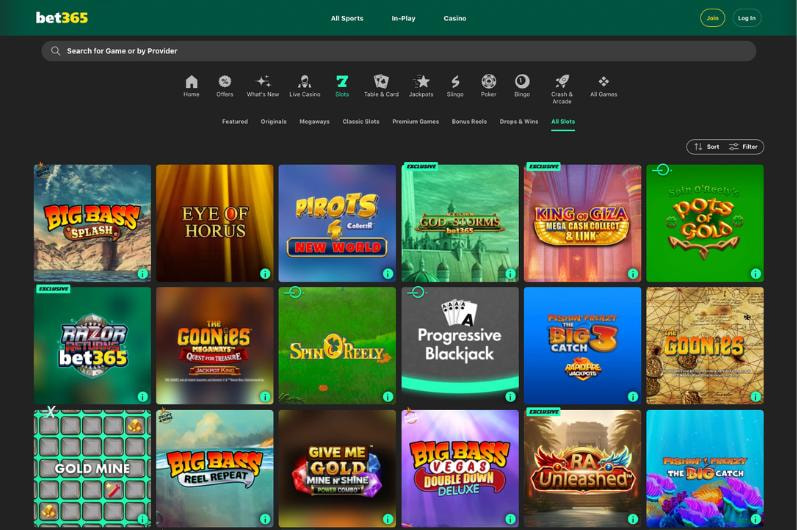Go to All Sports
Image resolution: width=797 pixels, height=530 pixels.
pos(347,18)
